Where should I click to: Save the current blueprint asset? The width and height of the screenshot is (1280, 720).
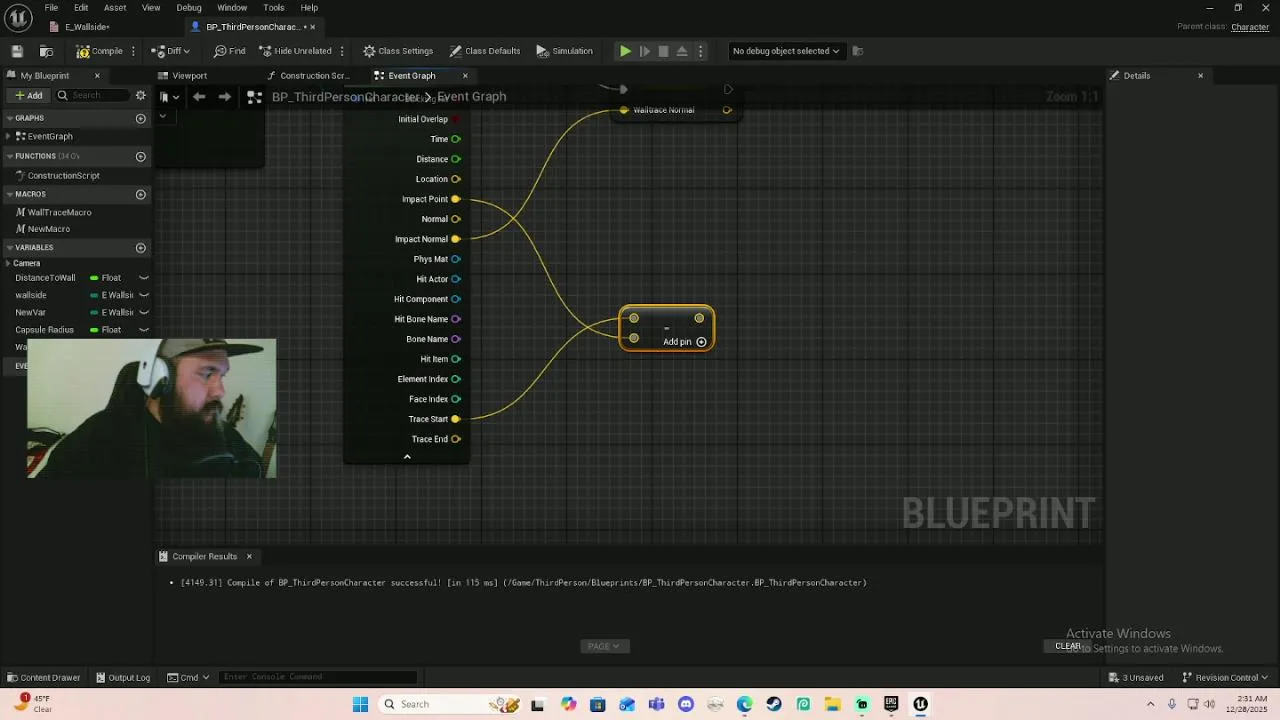tap(17, 51)
